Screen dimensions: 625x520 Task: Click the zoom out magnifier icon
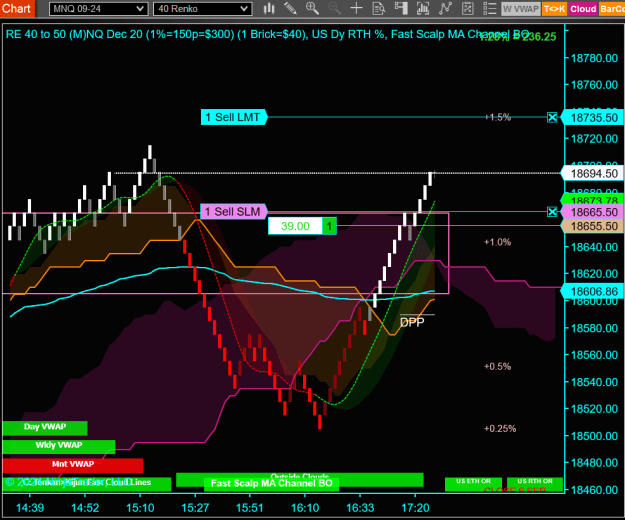coord(334,8)
